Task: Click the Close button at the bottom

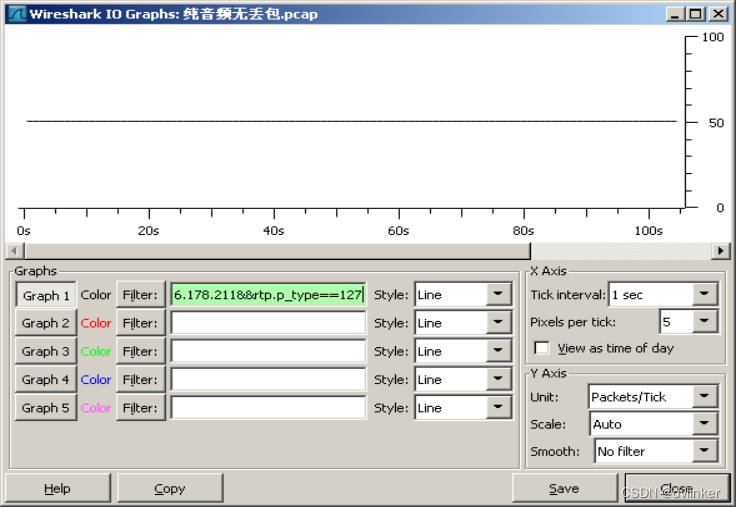Action: click(677, 488)
